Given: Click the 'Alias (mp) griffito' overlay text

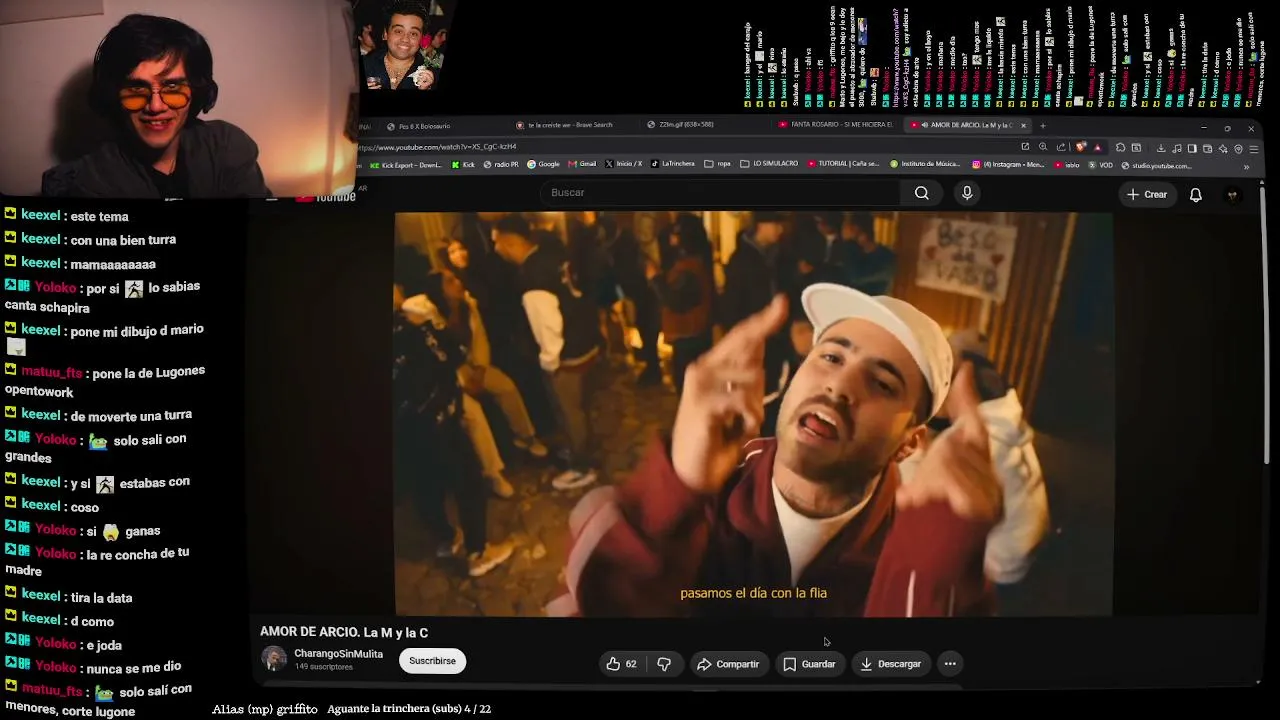Looking at the screenshot, I should [265, 709].
